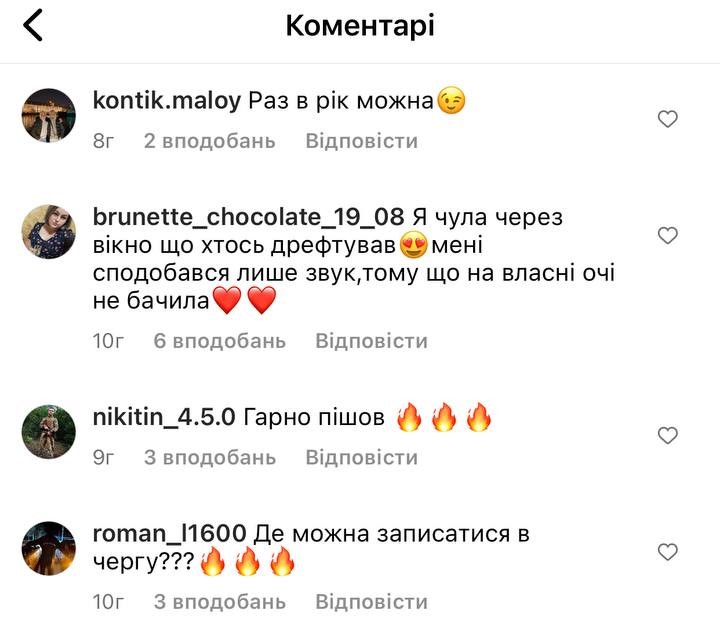View the 6 likes on brunette_chocolate_19_08's comment
The image size is (720, 634).
tap(219, 341)
